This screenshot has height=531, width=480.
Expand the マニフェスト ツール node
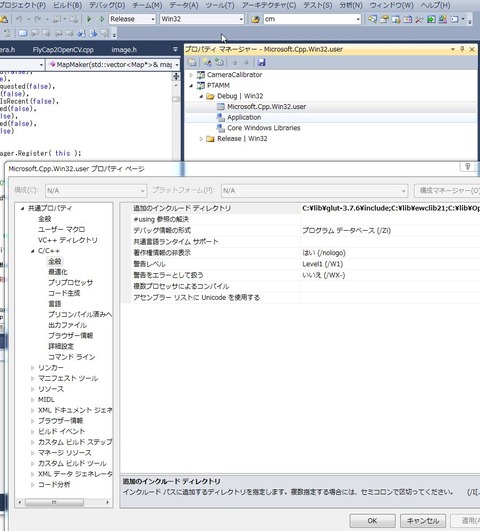pos(33,379)
